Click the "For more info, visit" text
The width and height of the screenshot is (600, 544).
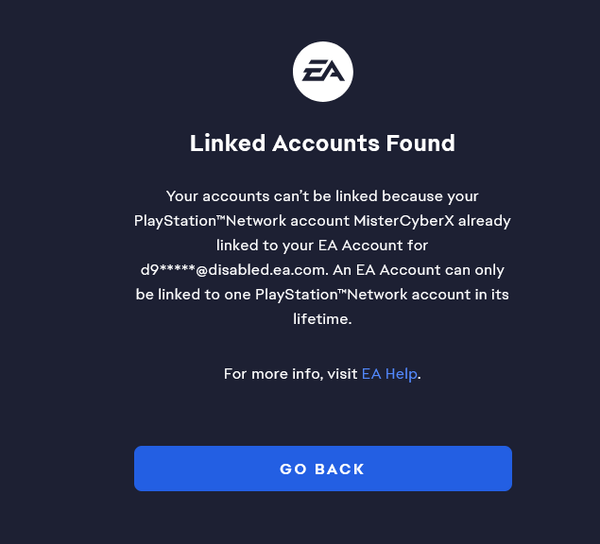coord(290,374)
